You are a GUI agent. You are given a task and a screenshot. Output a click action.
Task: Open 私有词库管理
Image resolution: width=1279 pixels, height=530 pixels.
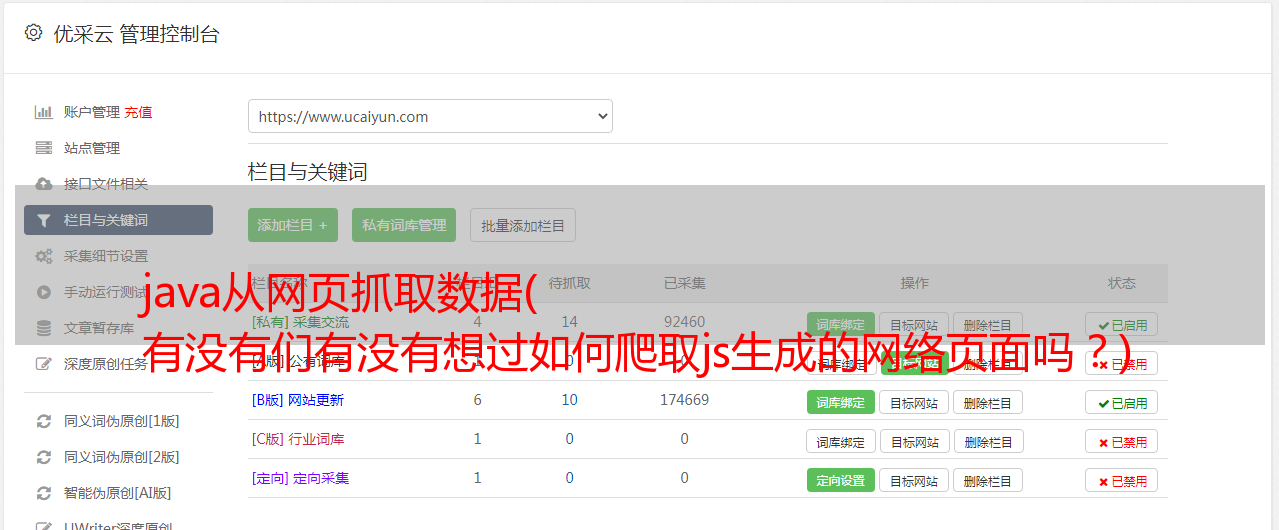(x=404, y=225)
